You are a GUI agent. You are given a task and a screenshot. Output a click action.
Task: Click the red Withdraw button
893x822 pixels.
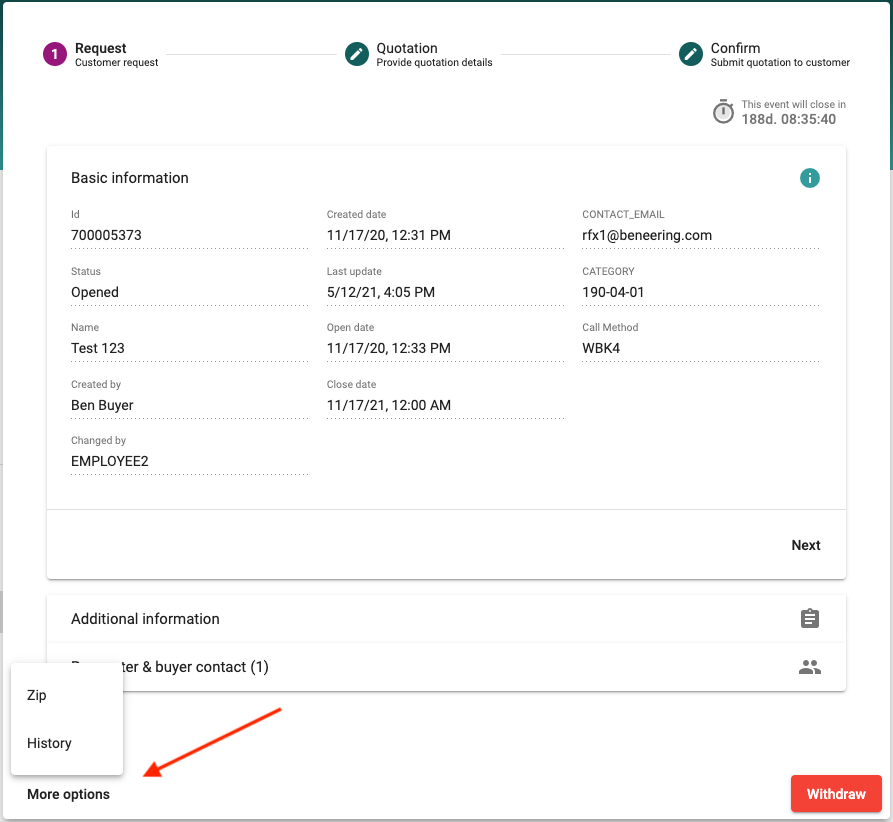[835, 794]
